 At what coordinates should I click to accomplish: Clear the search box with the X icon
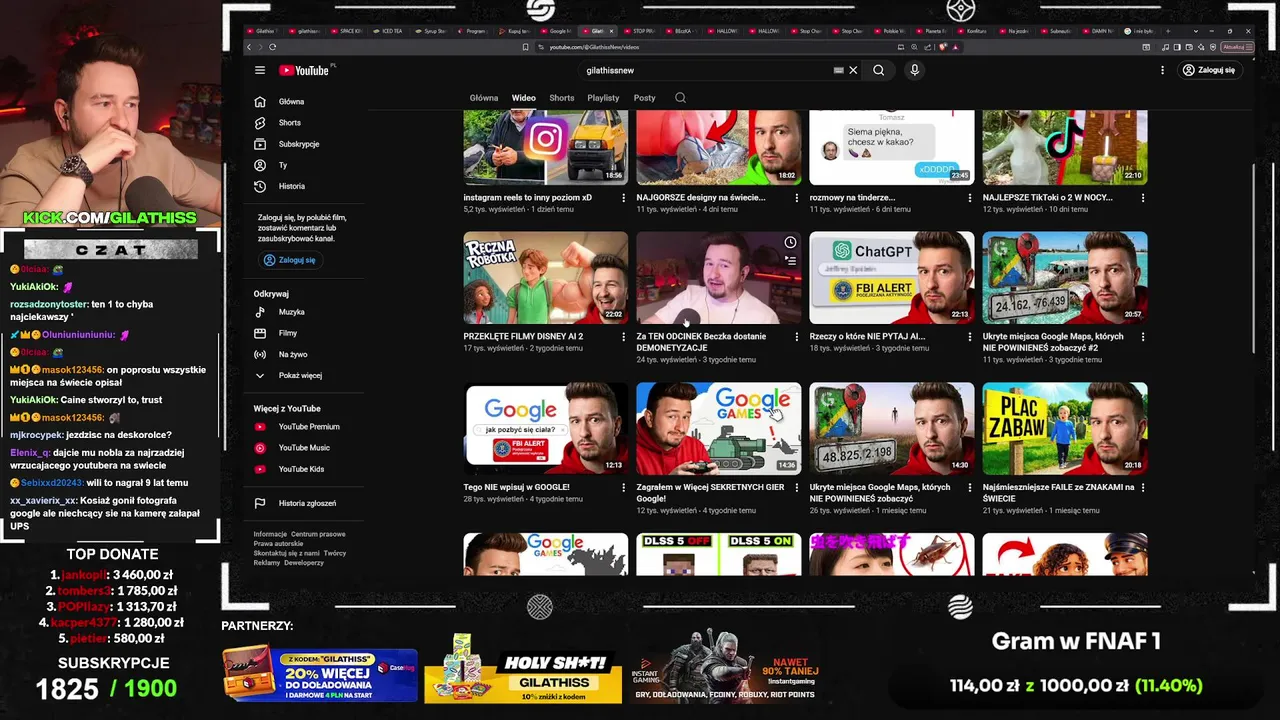(x=853, y=70)
